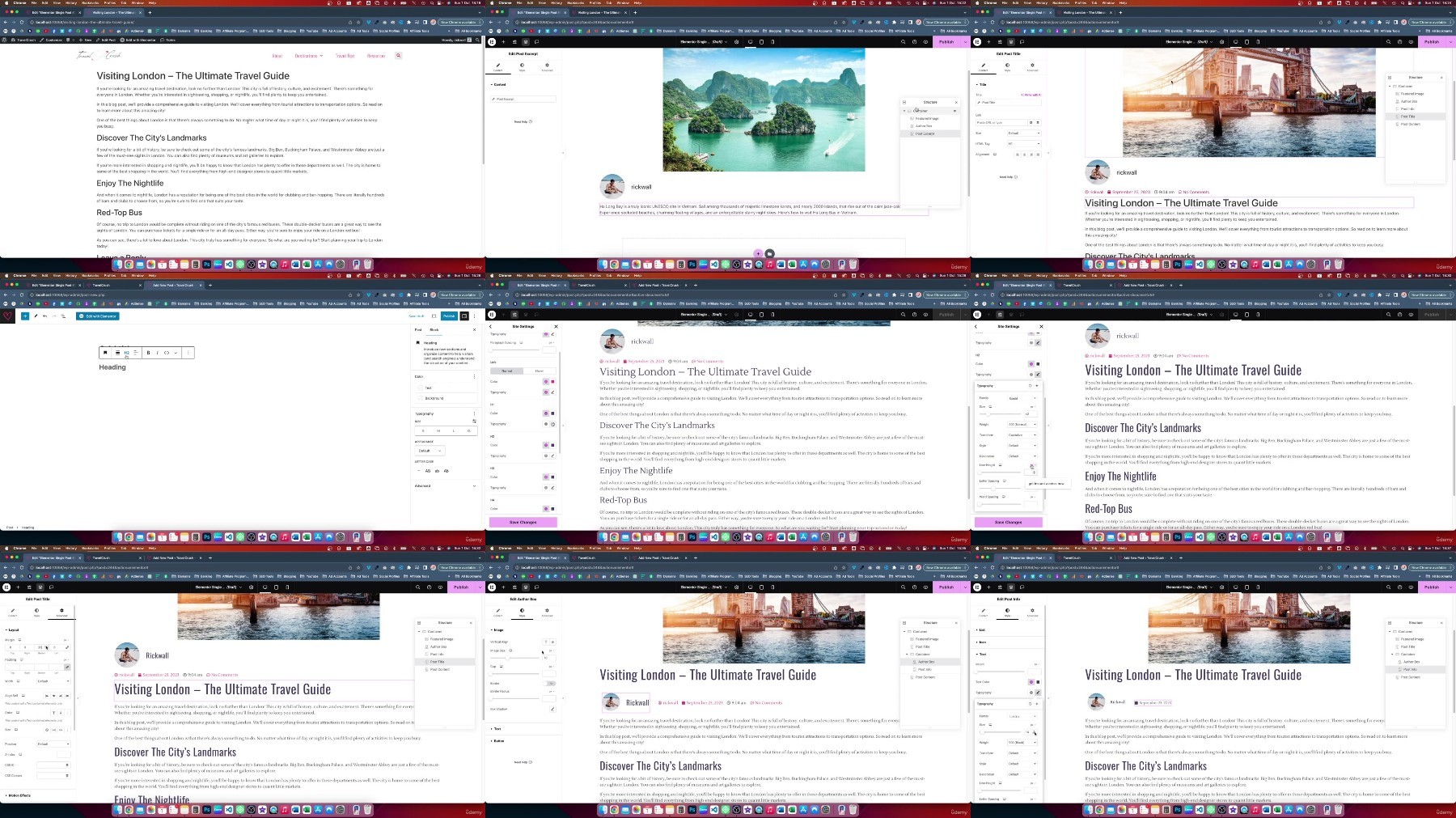The width and height of the screenshot is (1456, 818).
Task: Select size XL in Gutenberg Typography panel
Action: point(468,430)
